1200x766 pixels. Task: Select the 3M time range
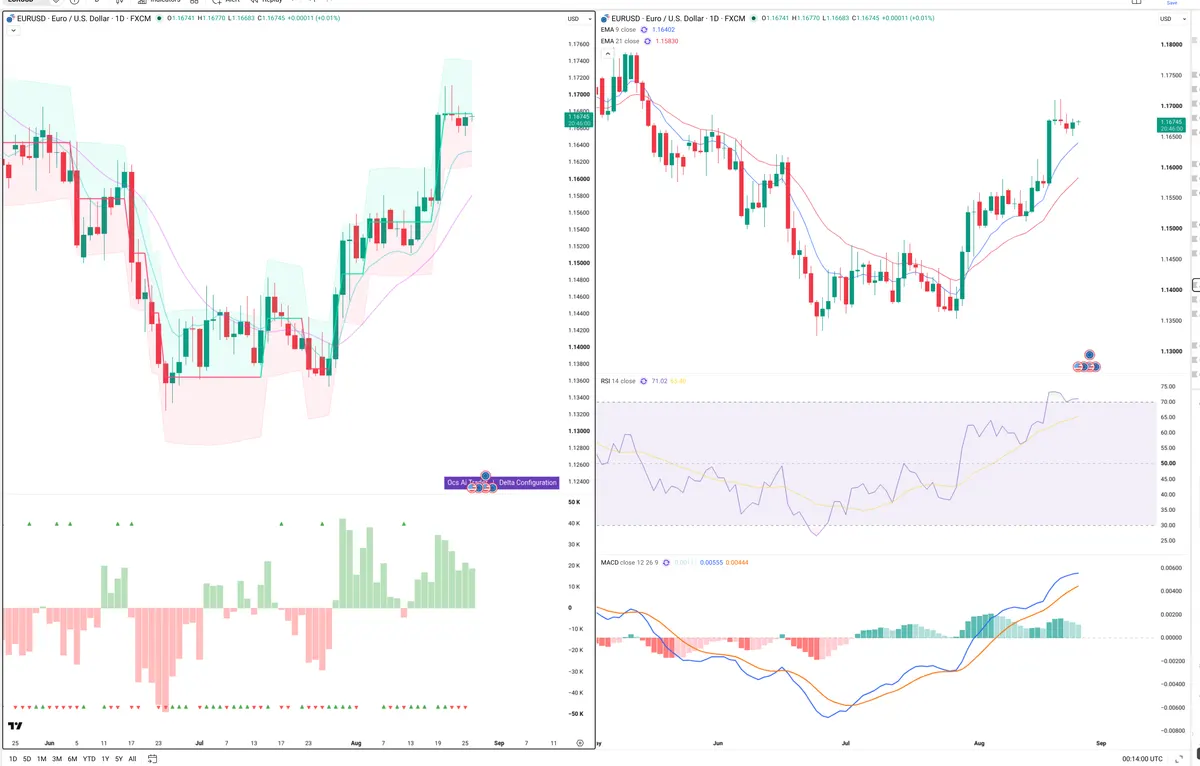(57, 759)
